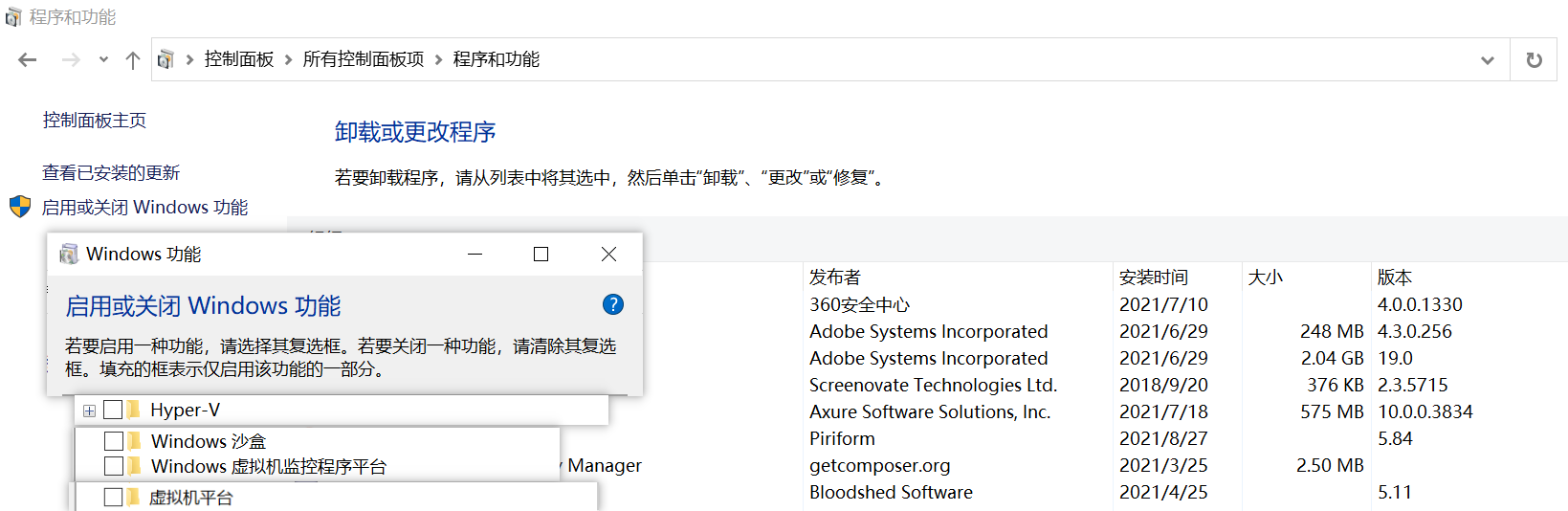
Task: Select the Axure Software Solutions, Inc. row
Action: point(930,412)
